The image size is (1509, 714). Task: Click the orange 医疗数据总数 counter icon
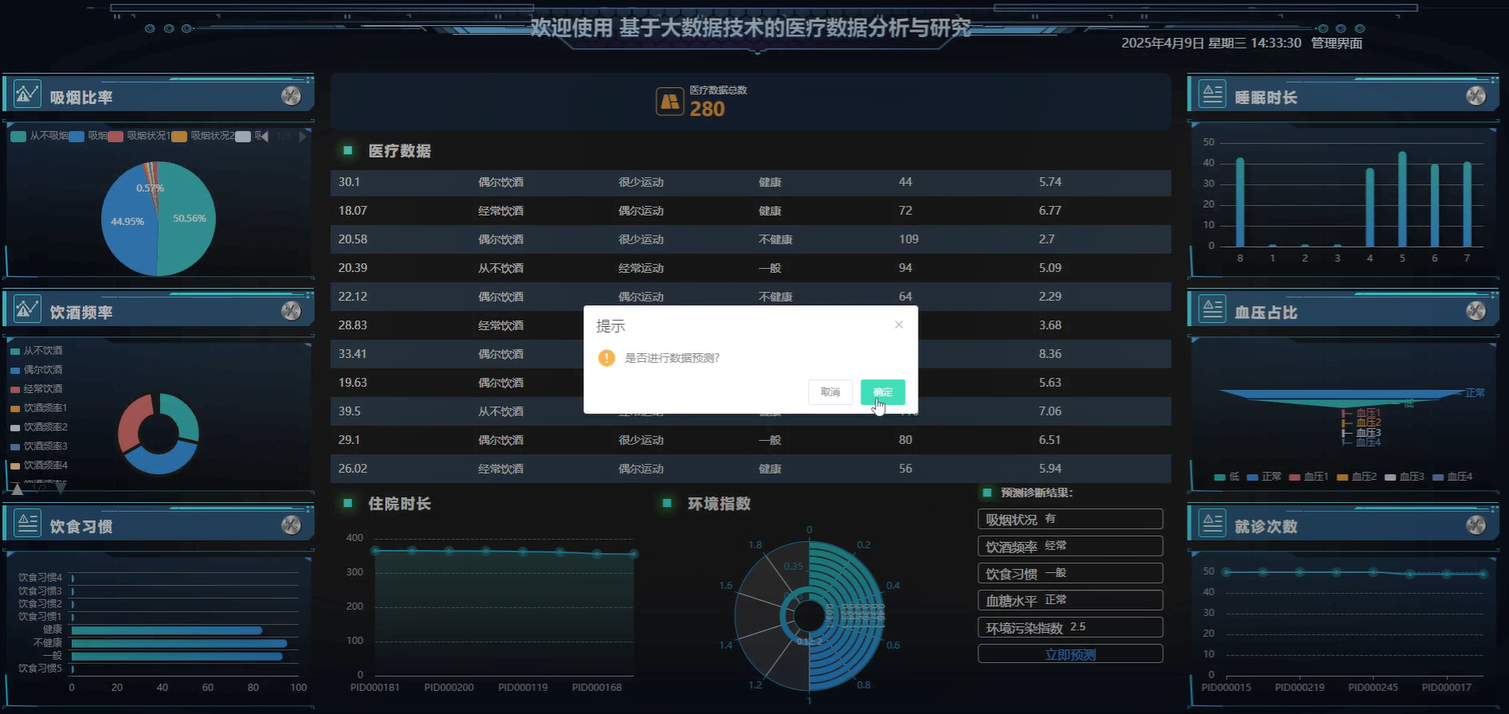pyautogui.click(x=670, y=101)
